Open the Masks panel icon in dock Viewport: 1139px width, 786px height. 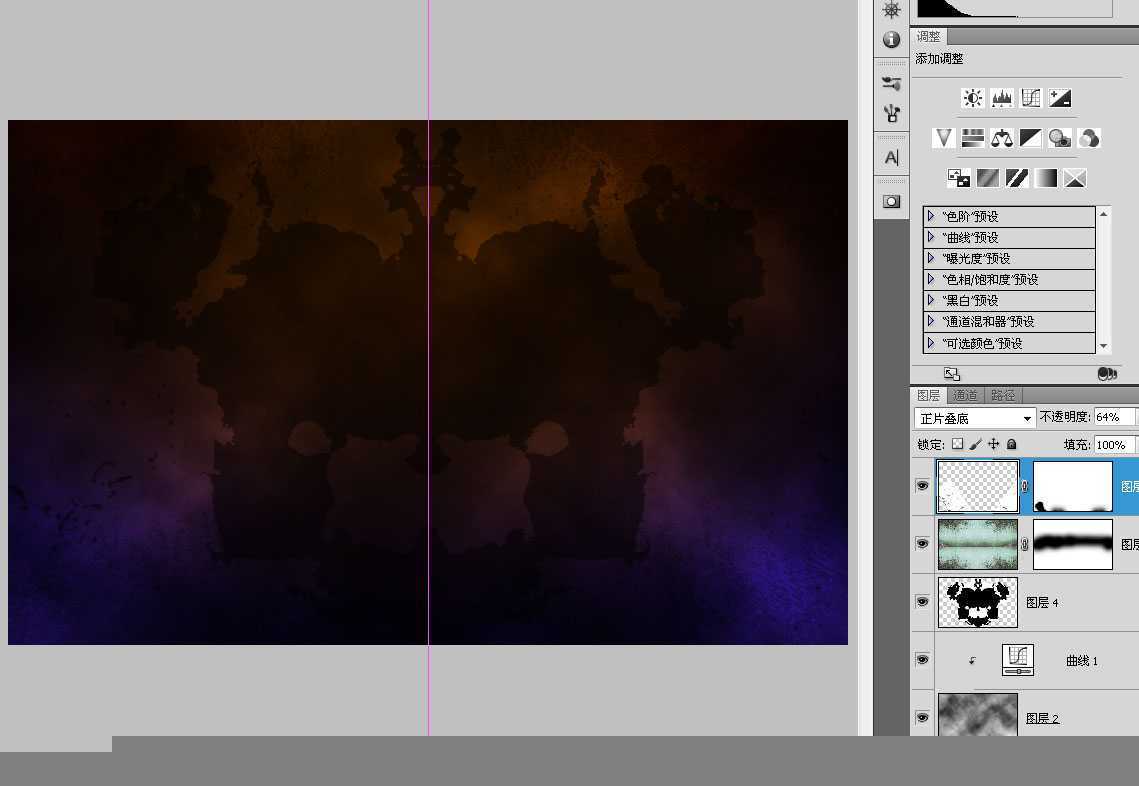tap(891, 201)
